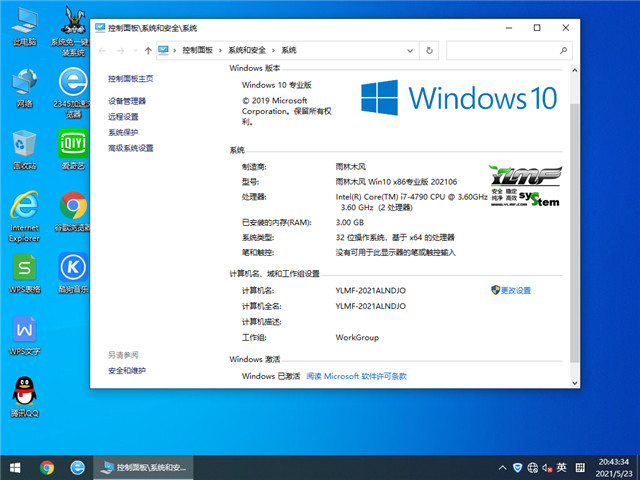Open the Windows Start menu

pos(15,467)
